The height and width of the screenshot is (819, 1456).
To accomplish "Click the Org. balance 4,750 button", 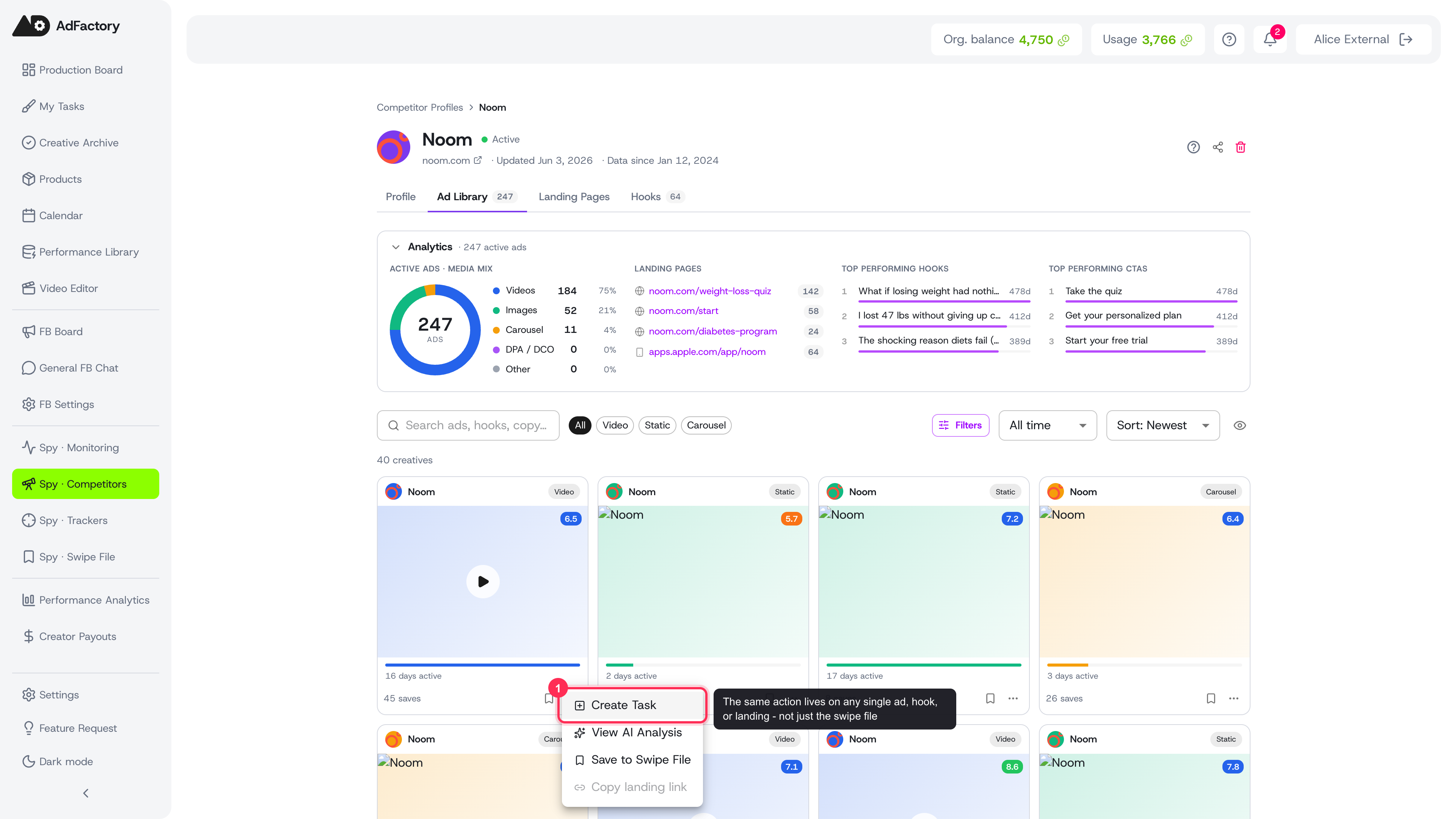I will 1006,39.
